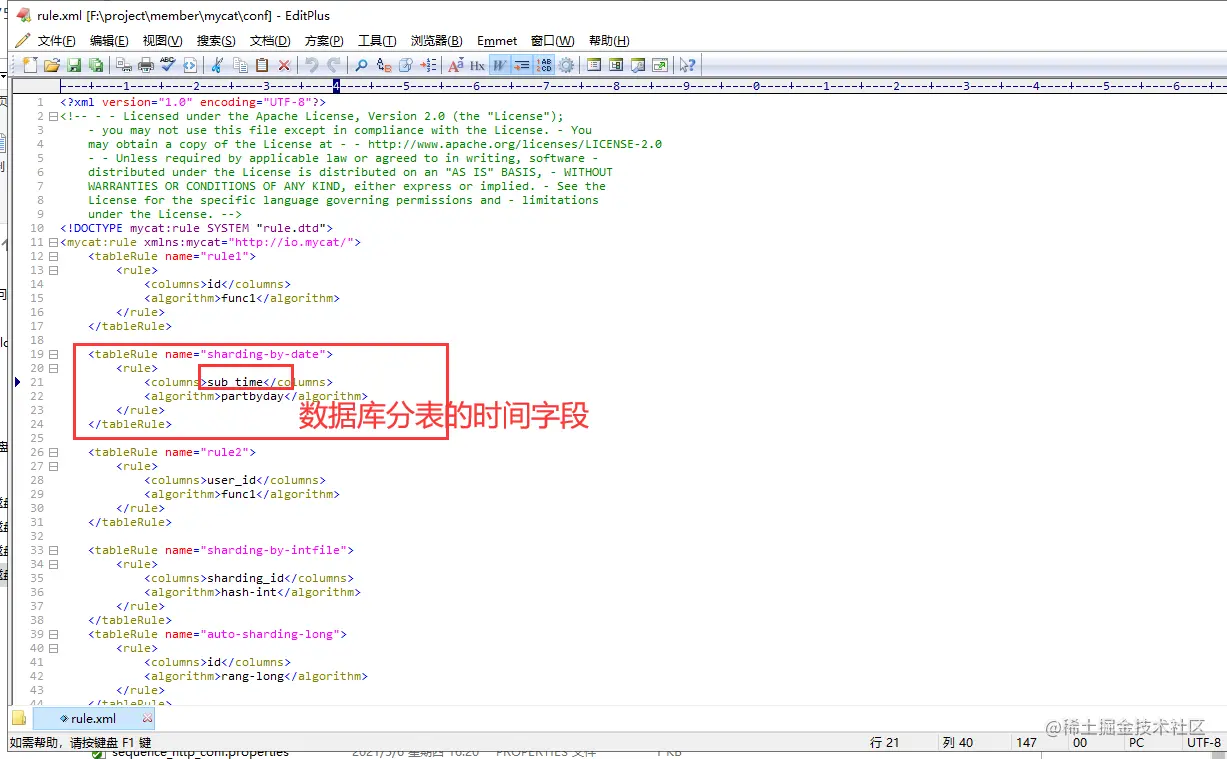Open Print Preview from toolbar
Screen dimensions: 1227x759
point(124,65)
